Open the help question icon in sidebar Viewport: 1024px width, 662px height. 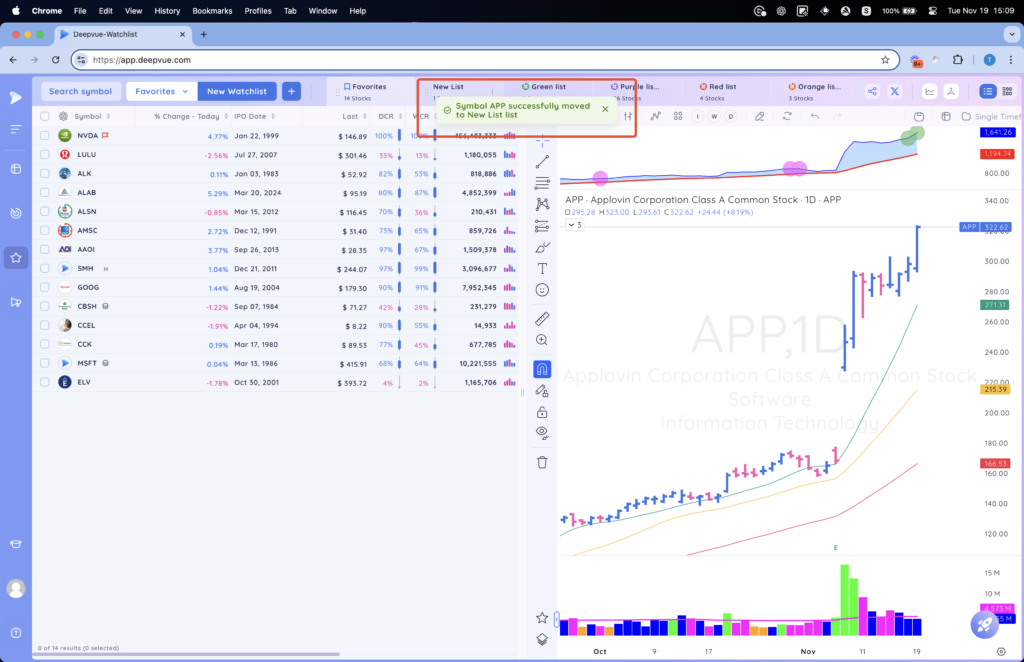16,633
